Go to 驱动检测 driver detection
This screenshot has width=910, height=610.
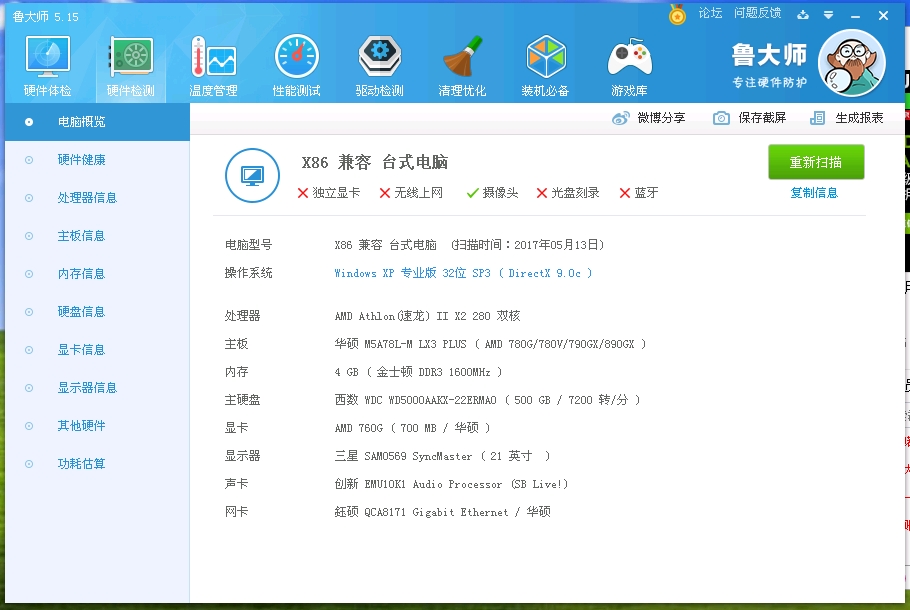pos(379,66)
